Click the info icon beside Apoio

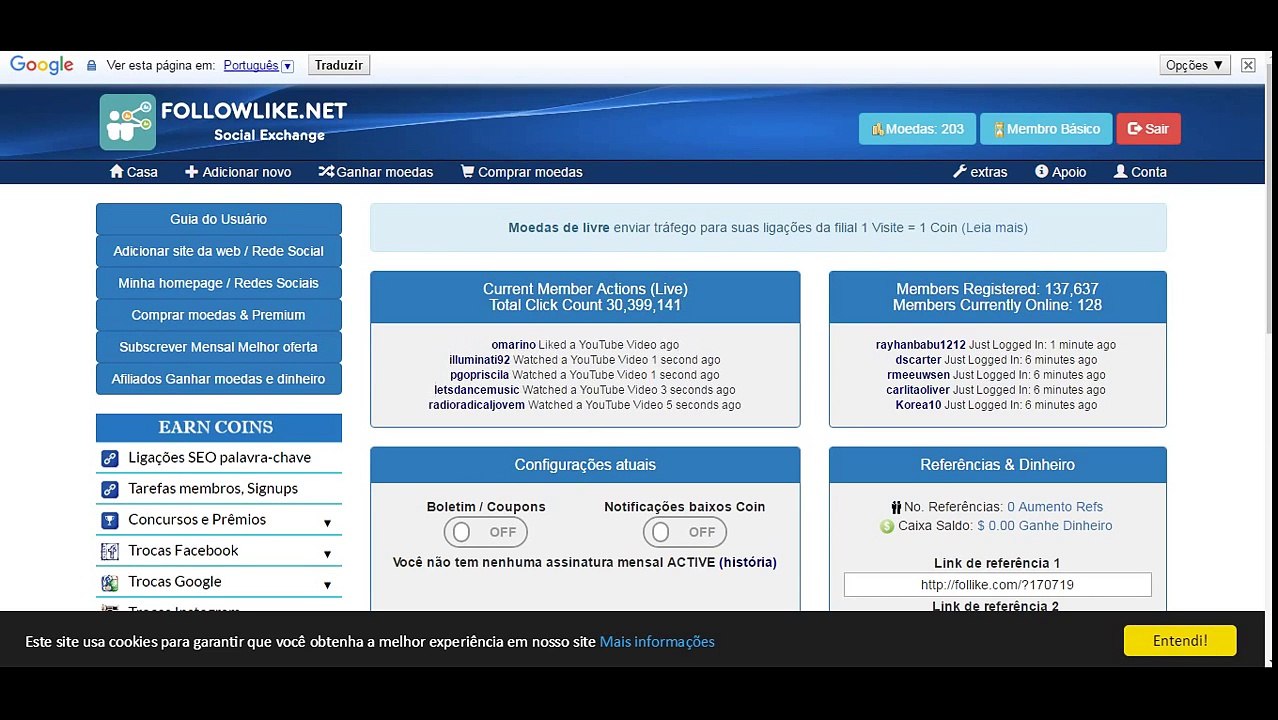(x=1041, y=172)
